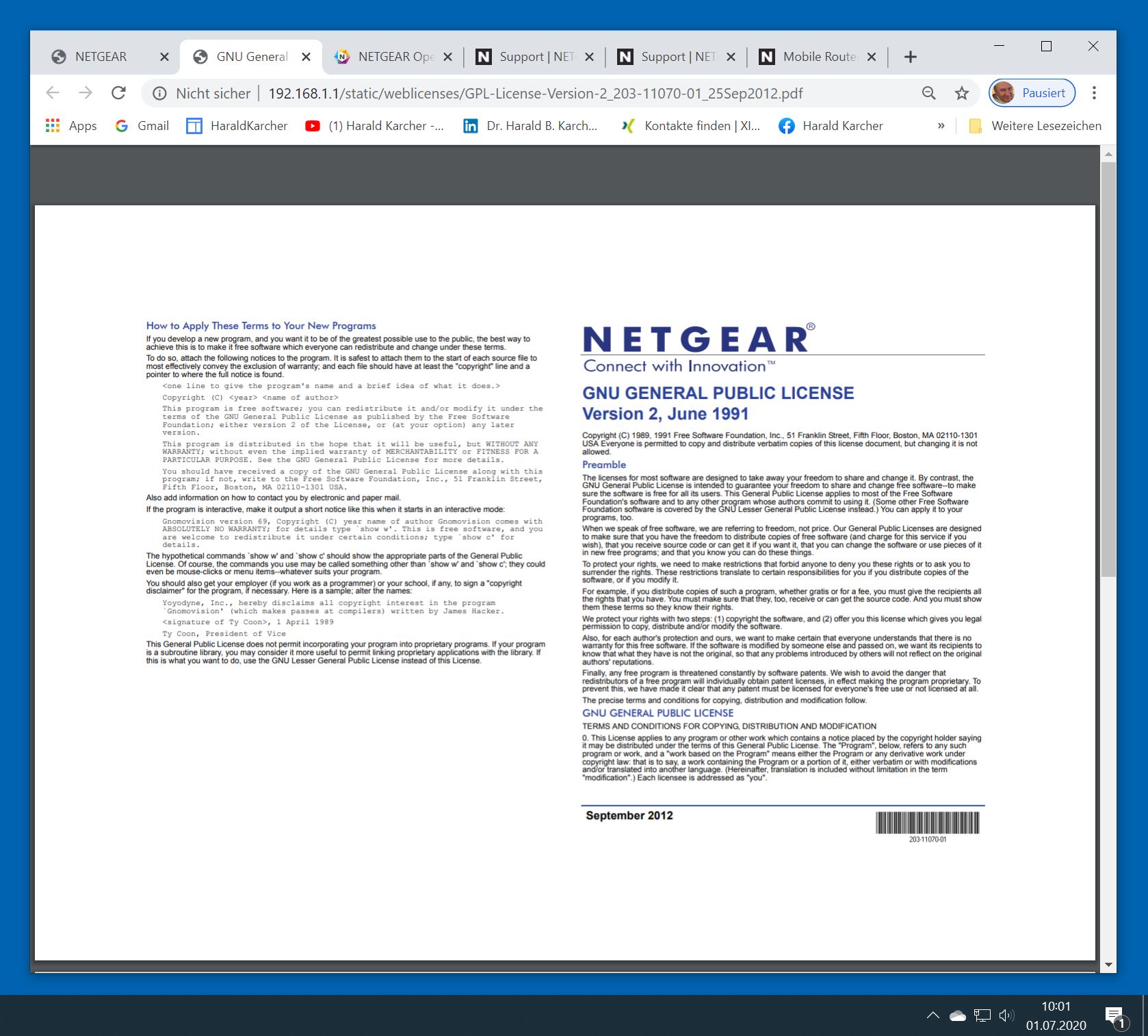Click the Nicht sicher site info icon
The height and width of the screenshot is (1036, 1148).
[x=159, y=94]
